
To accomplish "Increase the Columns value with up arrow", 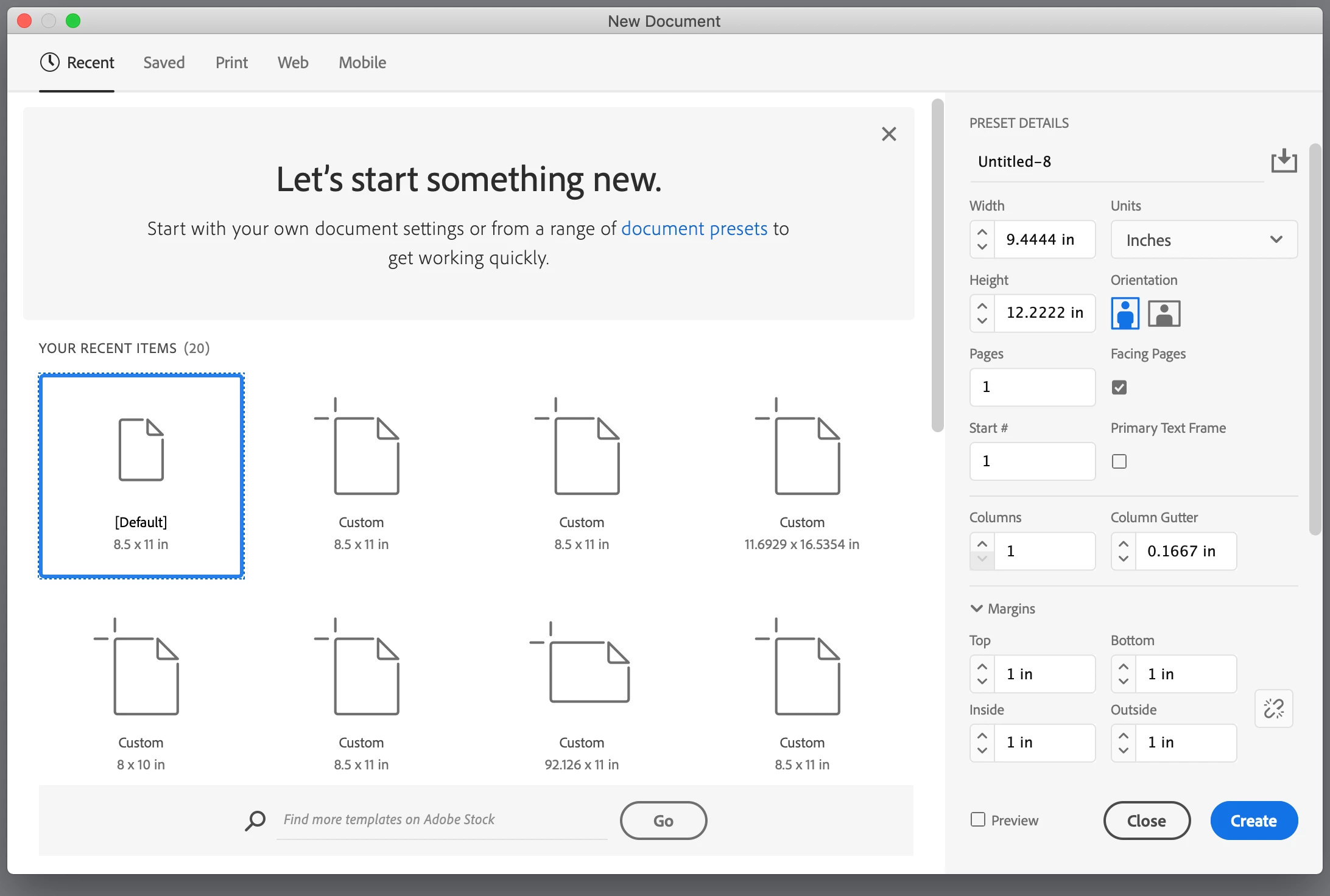I will coord(982,543).
